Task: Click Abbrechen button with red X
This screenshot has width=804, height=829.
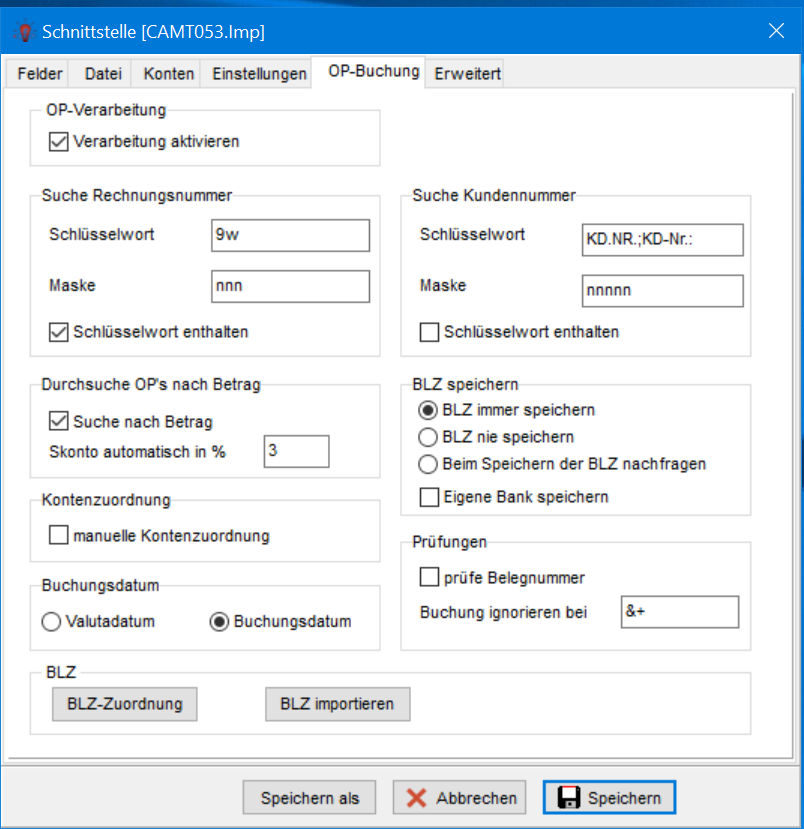Action: point(461,797)
